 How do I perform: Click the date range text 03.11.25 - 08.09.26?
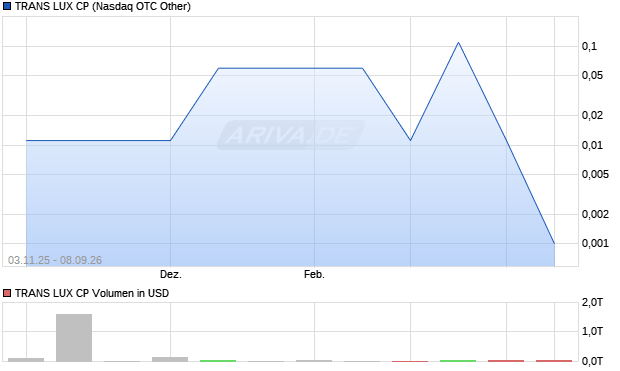pyautogui.click(x=55, y=260)
